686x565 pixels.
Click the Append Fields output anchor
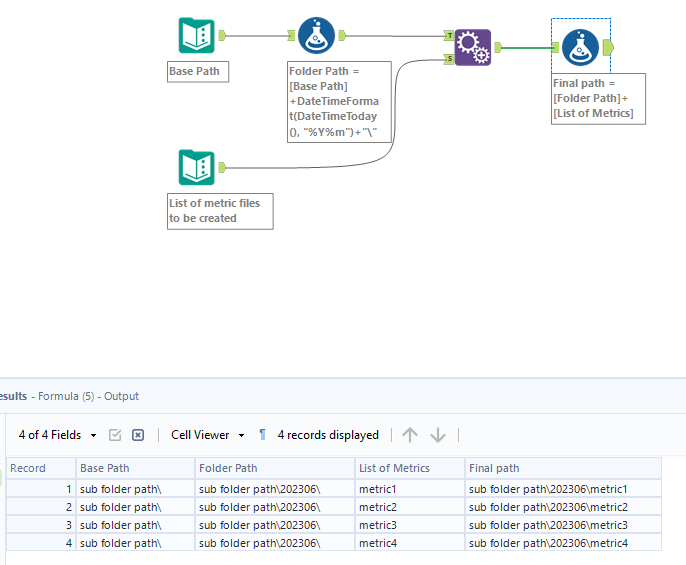(498, 47)
